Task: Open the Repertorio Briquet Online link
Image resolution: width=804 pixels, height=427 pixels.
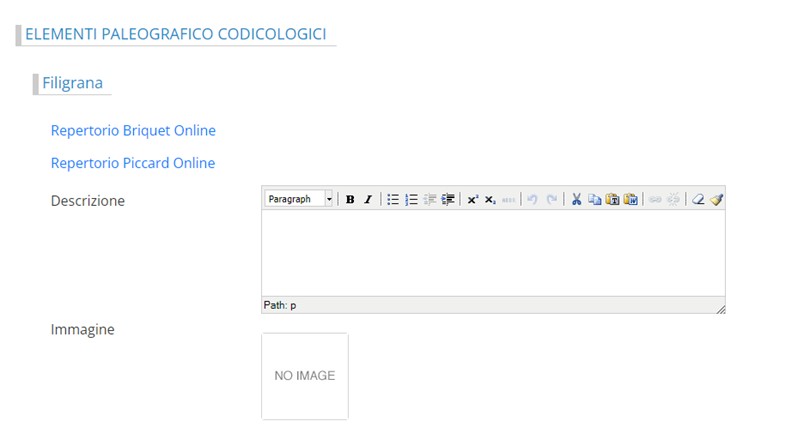Action: pos(133,131)
